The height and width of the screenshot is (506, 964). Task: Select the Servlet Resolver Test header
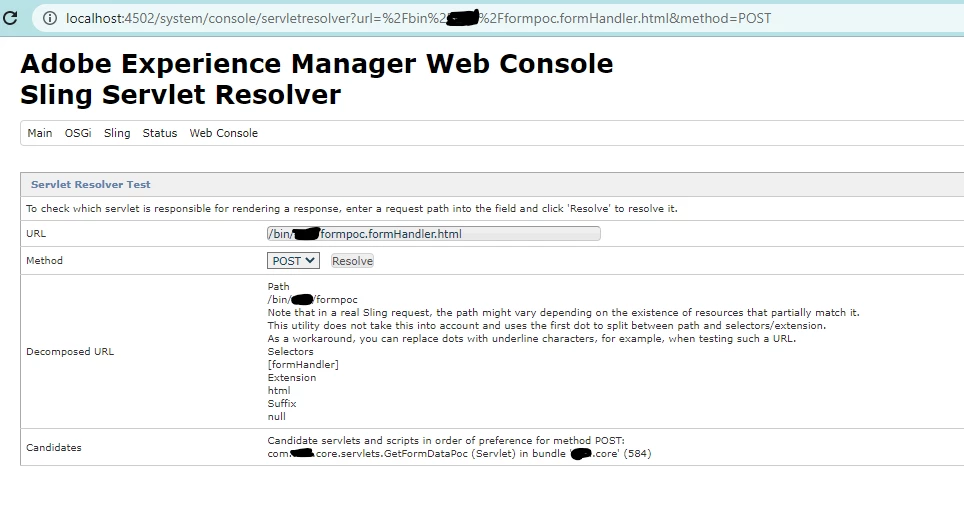tap(91, 184)
